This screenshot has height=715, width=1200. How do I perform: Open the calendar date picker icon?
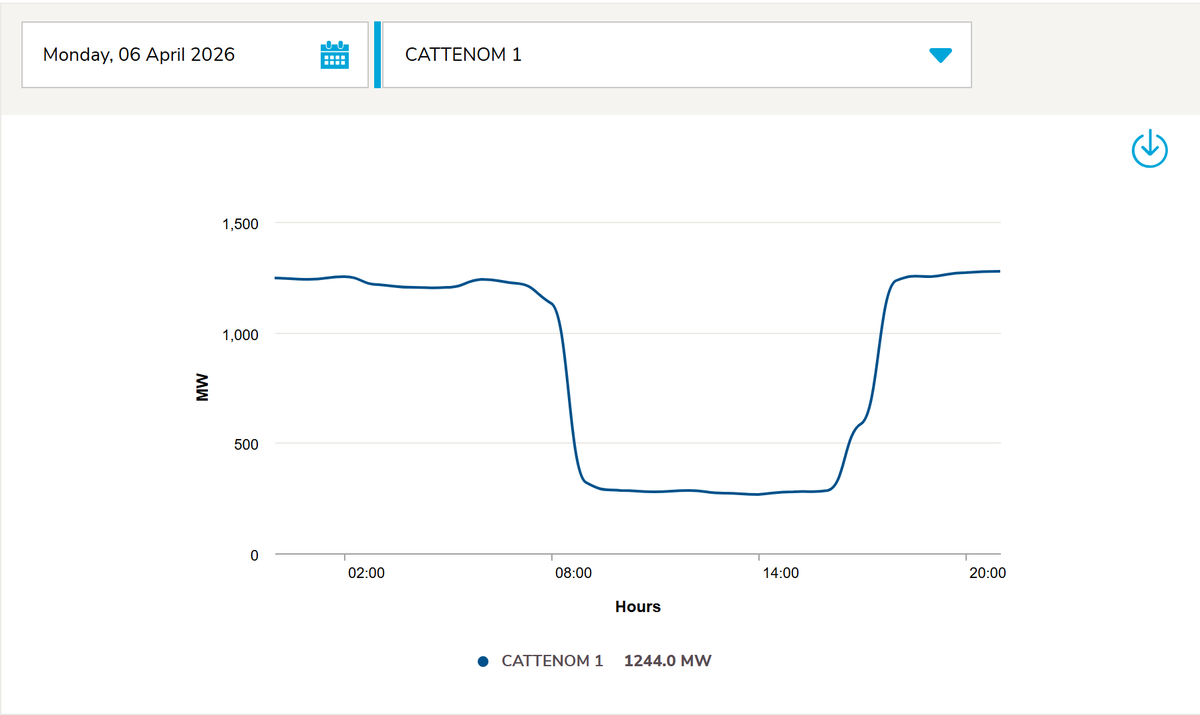point(334,55)
